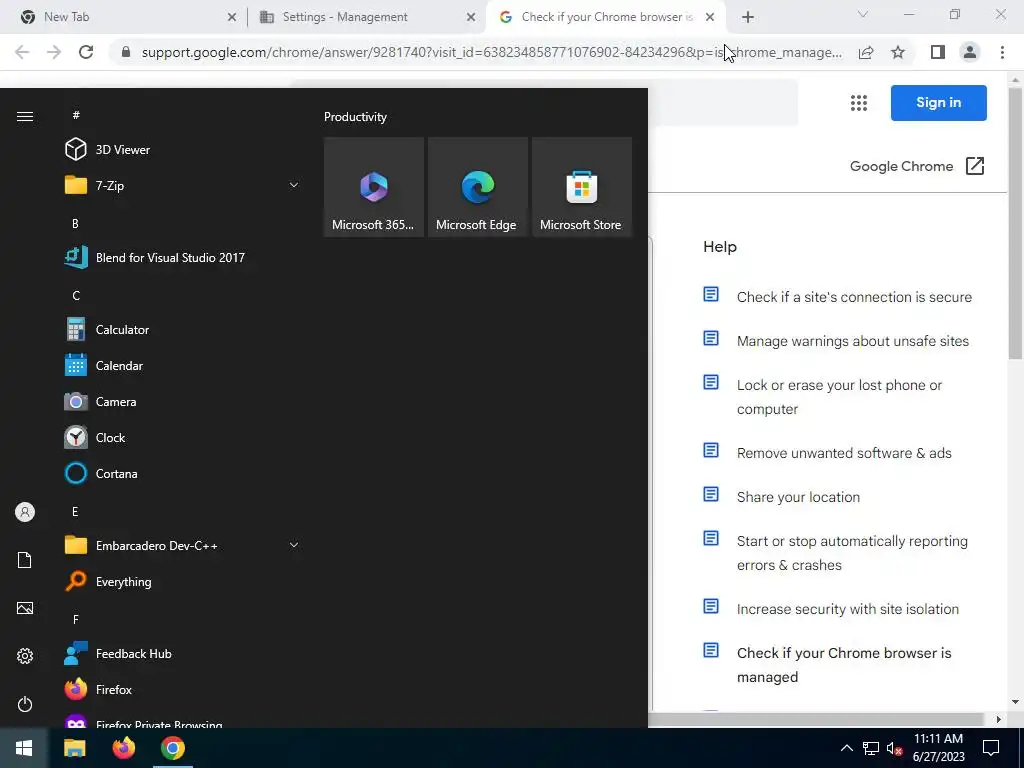Image resolution: width=1024 pixels, height=768 pixels.
Task: Open Feedback Hub
Action: coord(118,654)
